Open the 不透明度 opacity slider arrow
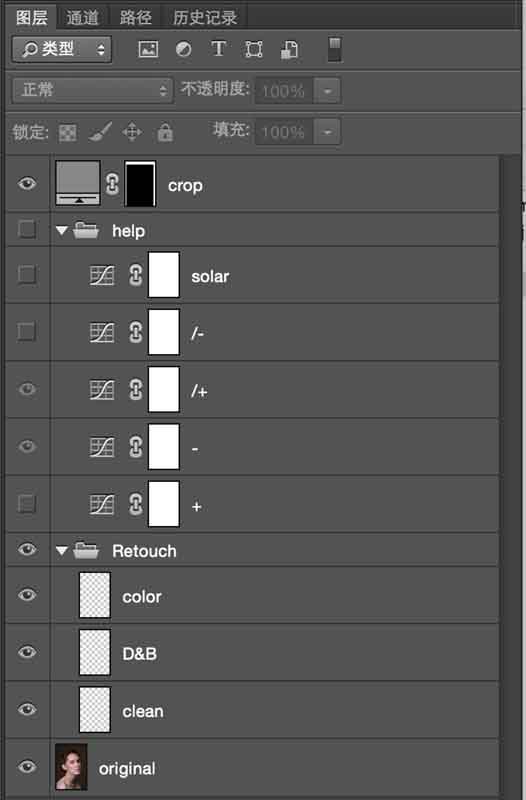This screenshot has height=800, width=526. click(x=327, y=91)
